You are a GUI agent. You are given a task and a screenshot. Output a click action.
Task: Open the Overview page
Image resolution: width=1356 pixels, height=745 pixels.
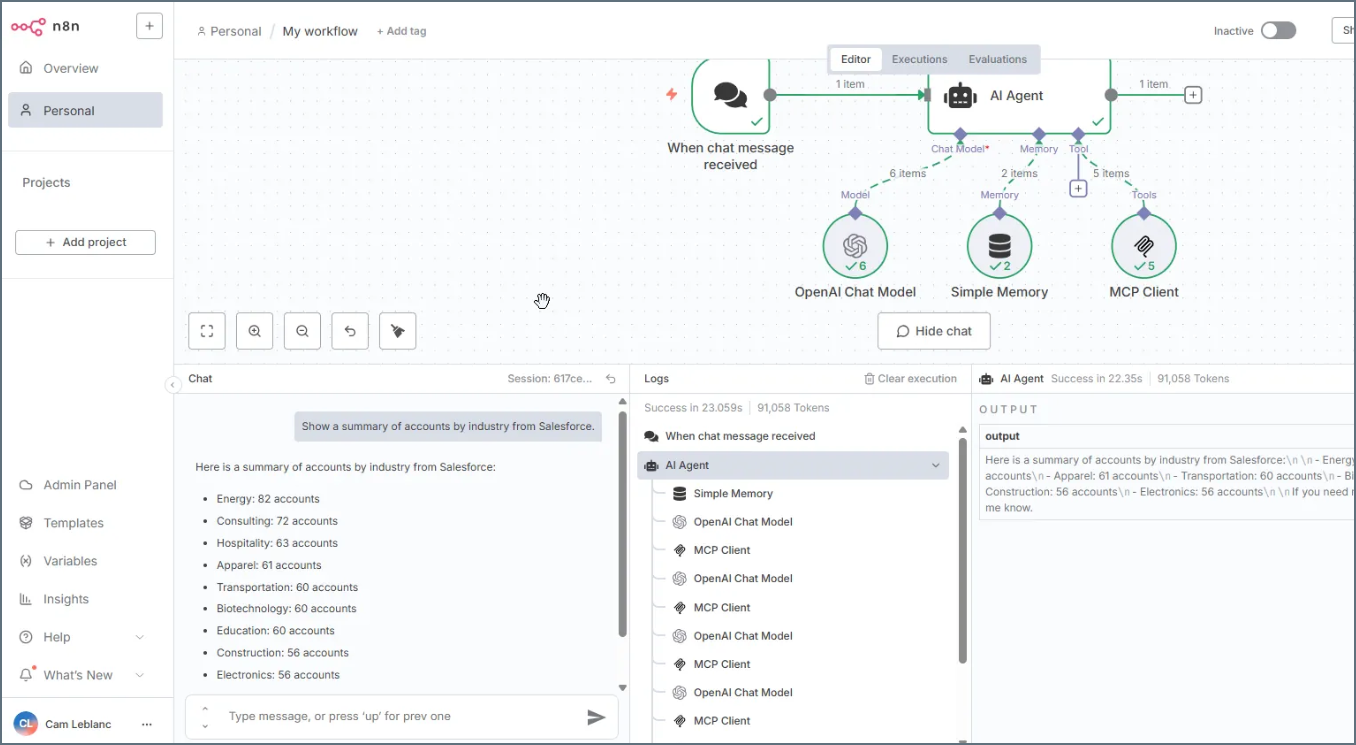[70, 68]
